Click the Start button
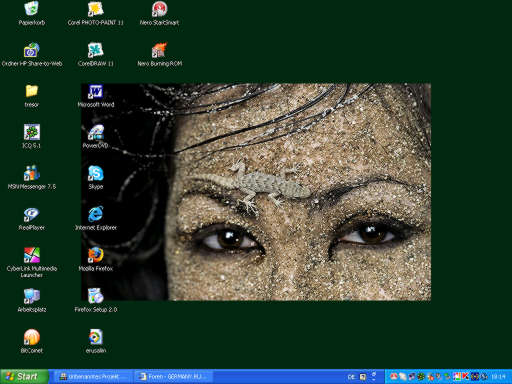 [24, 377]
